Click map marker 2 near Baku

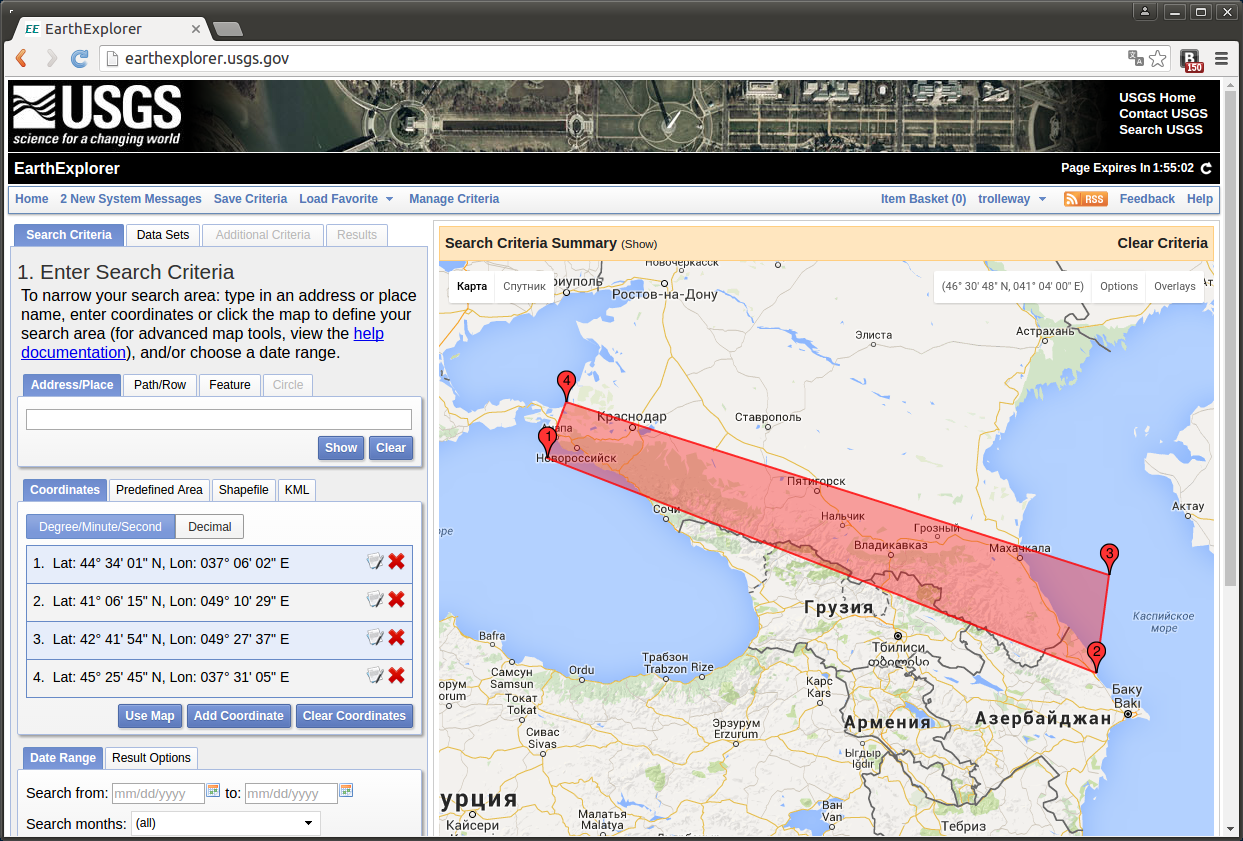(1096, 656)
